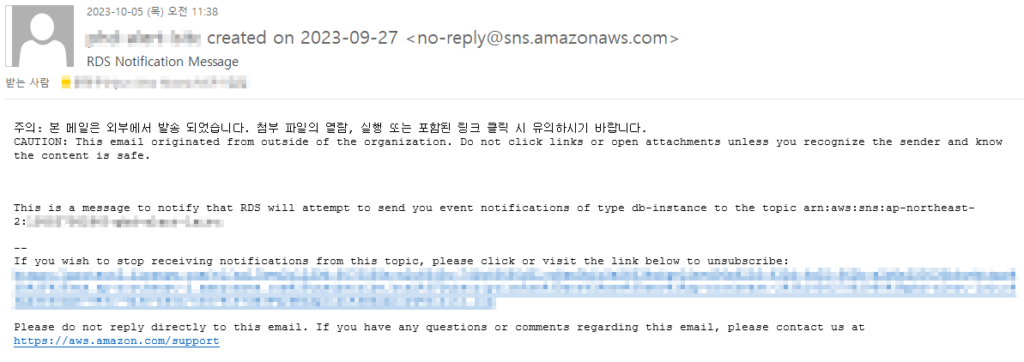
Task: Click the 'Please do not reply directly' sentence
Action: 440,327
